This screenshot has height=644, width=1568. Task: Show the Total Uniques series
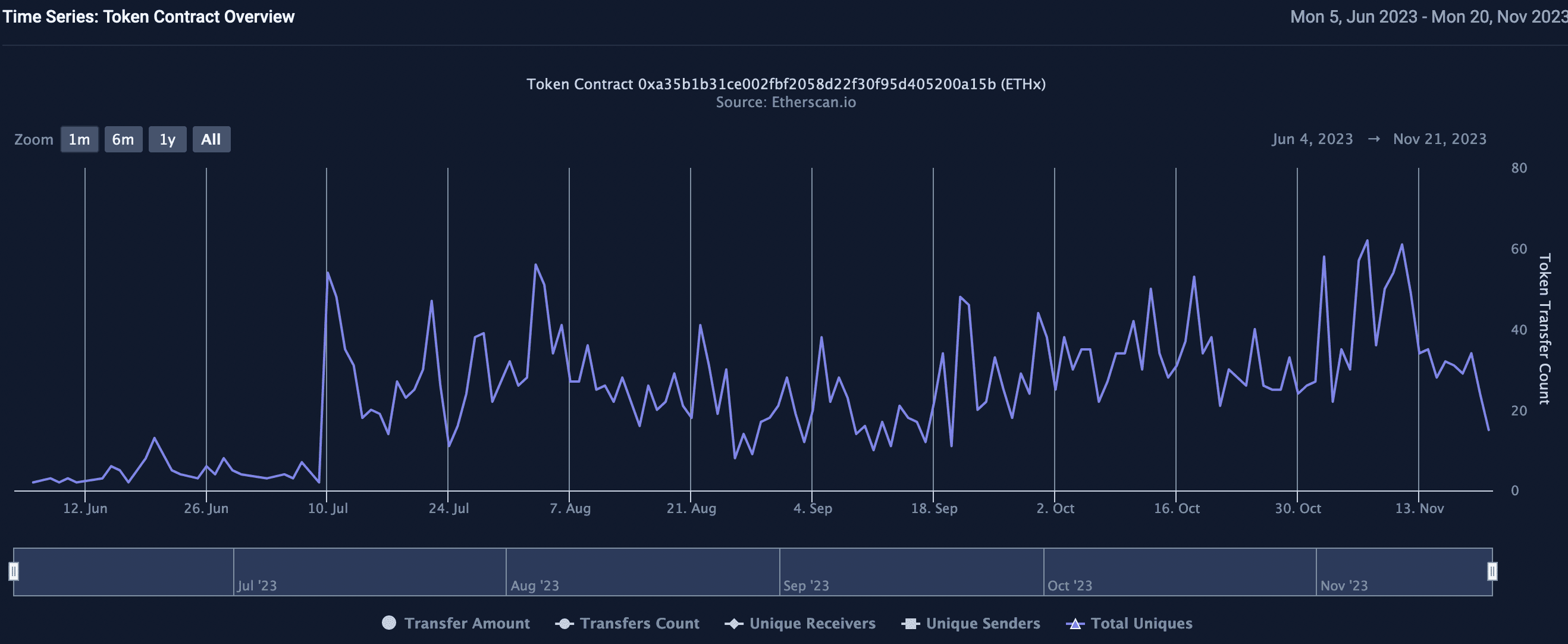(1141, 623)
